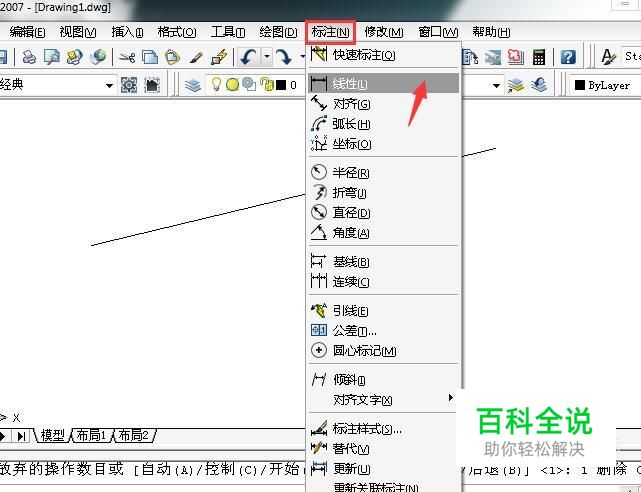Click the layer previous icon
The image size is (641, 492).
(539, 85)
